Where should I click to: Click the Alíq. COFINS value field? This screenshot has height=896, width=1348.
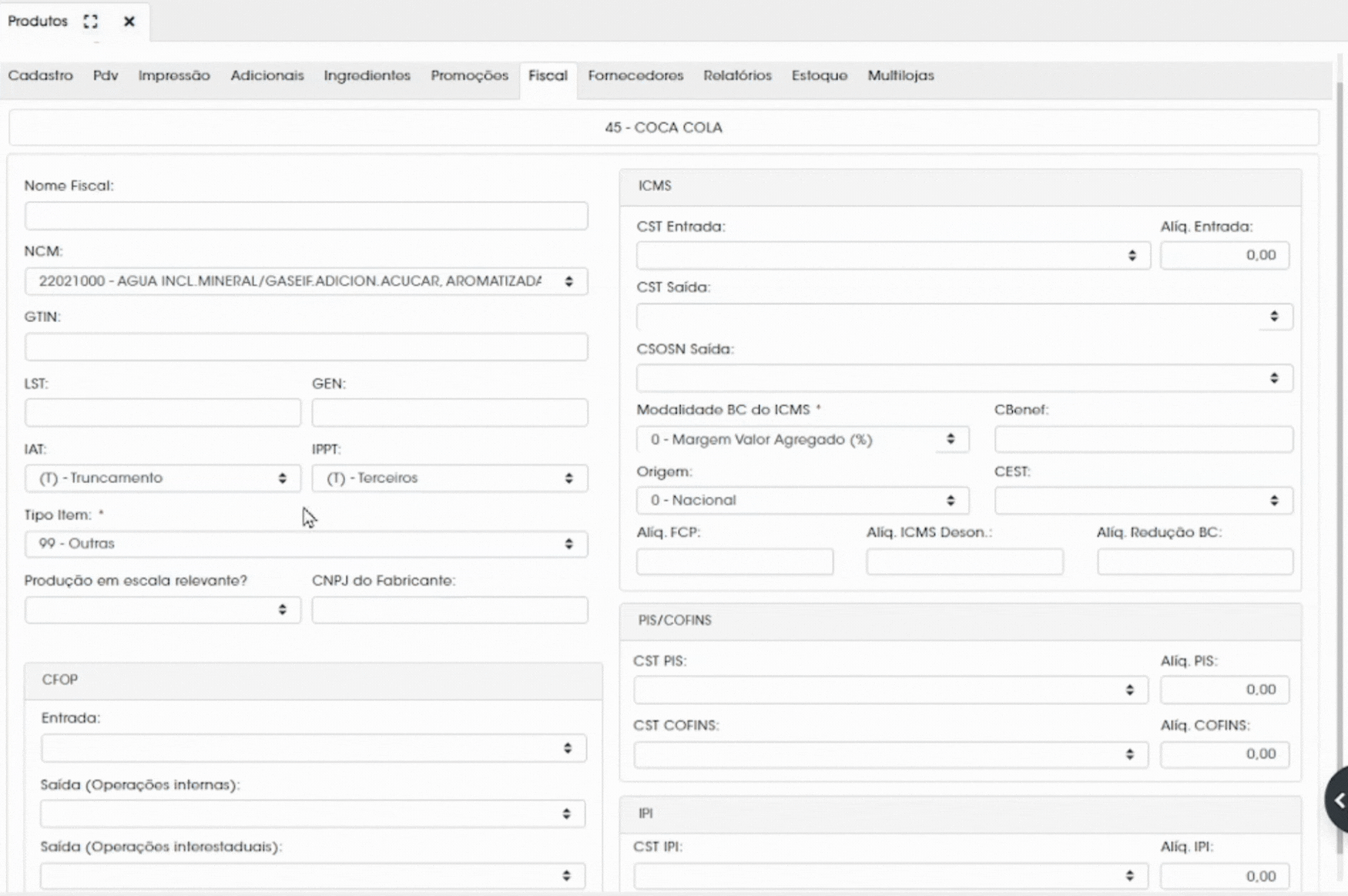(x=1225, y=754)
